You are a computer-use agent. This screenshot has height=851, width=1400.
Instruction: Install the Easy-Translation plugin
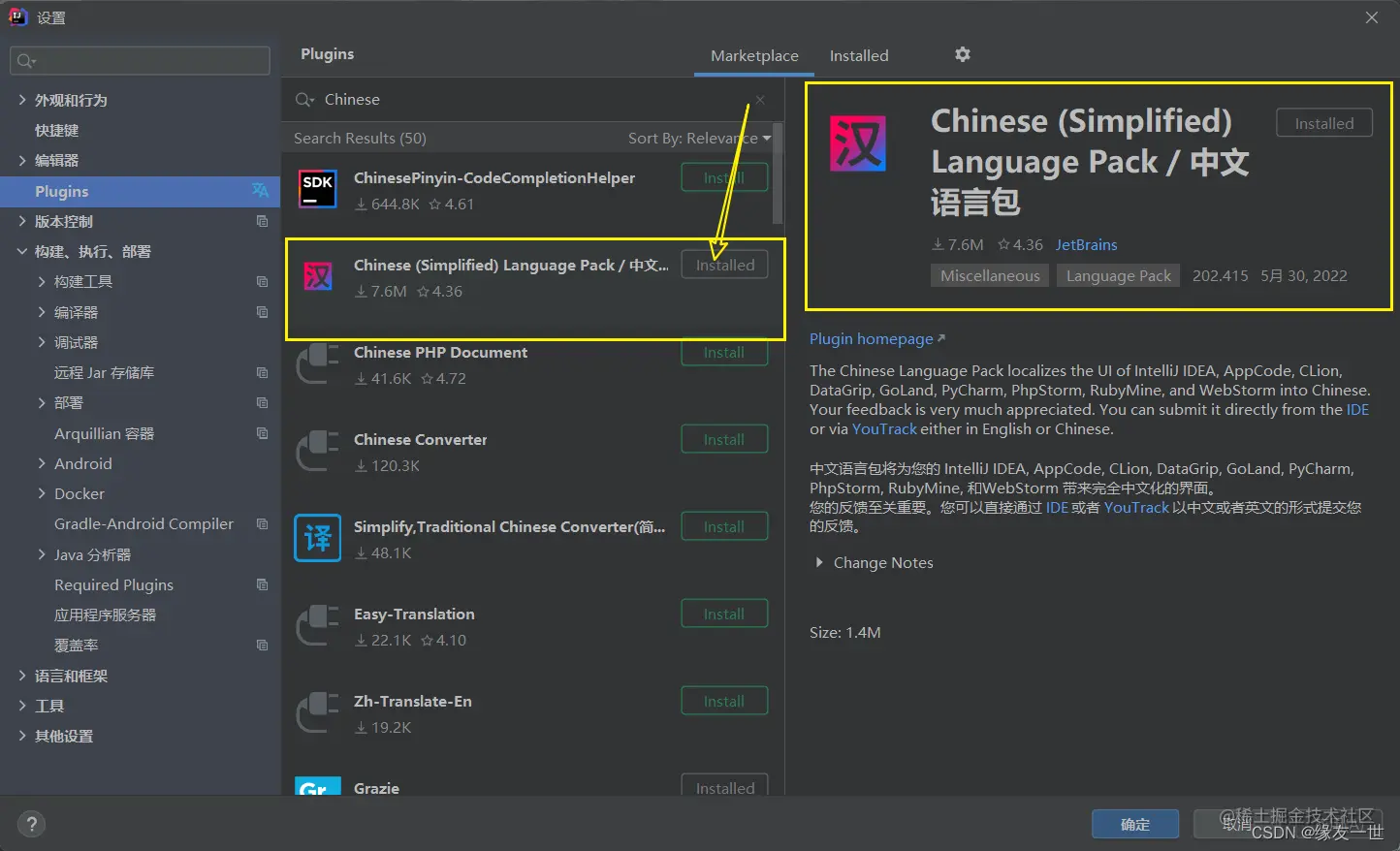[724, 614]
